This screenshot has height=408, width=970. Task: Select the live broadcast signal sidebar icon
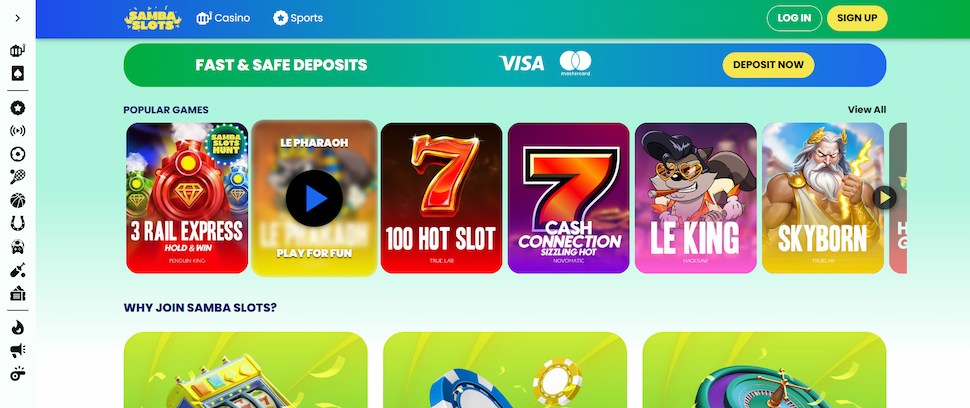pos(17,130)
